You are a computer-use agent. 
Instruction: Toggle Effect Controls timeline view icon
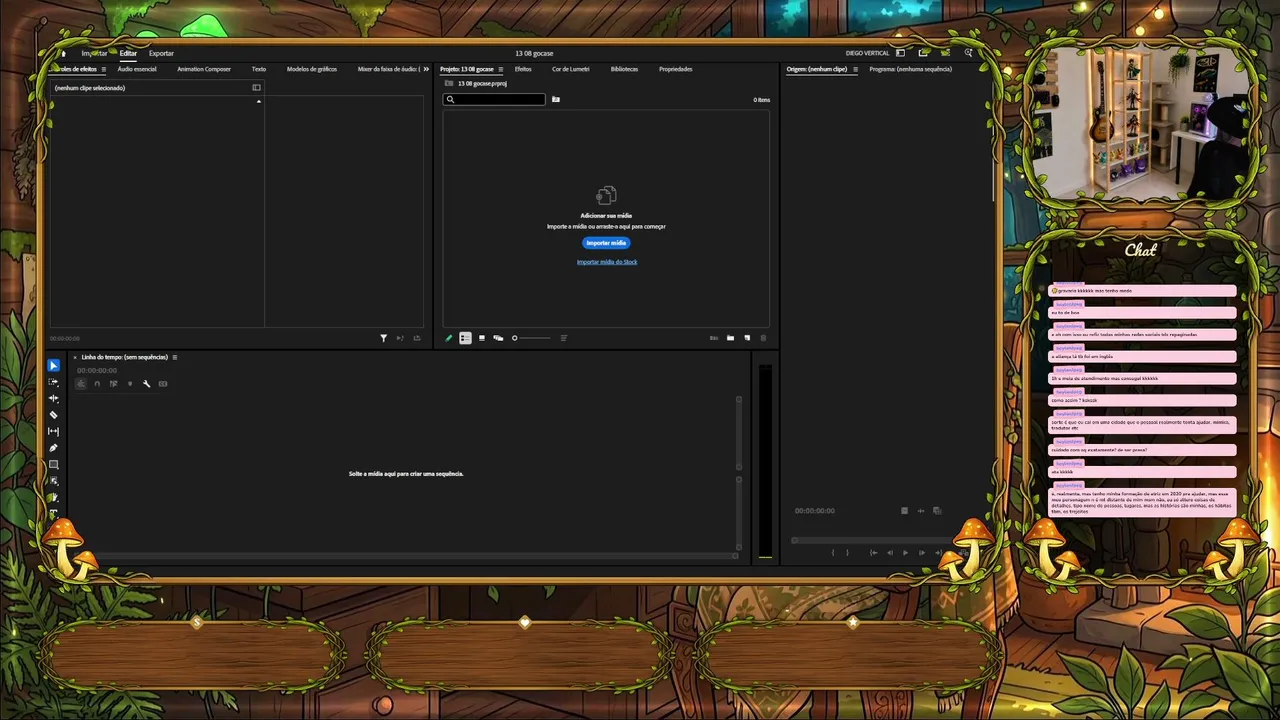(256, 87)
